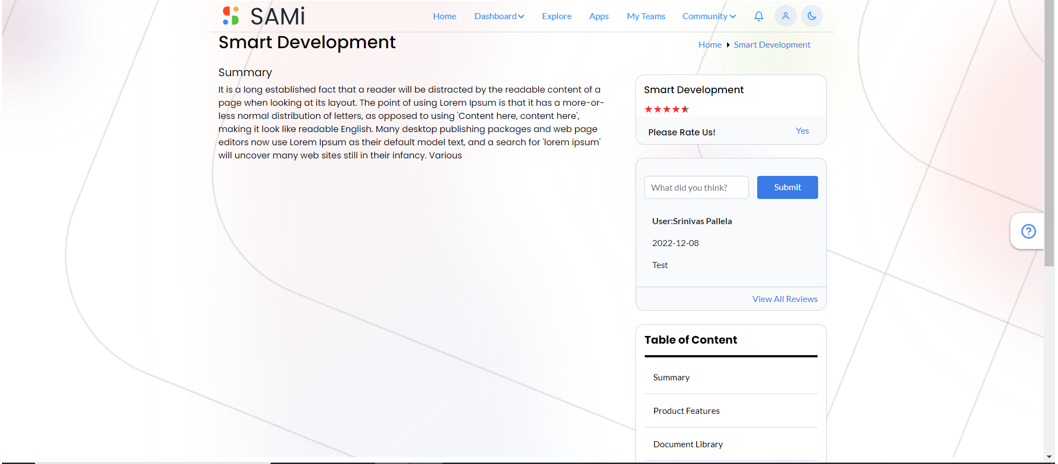Screen dimensions: 1058x464
Task: Expand the Community dropdown menu
Action: [x=709, y=16]
